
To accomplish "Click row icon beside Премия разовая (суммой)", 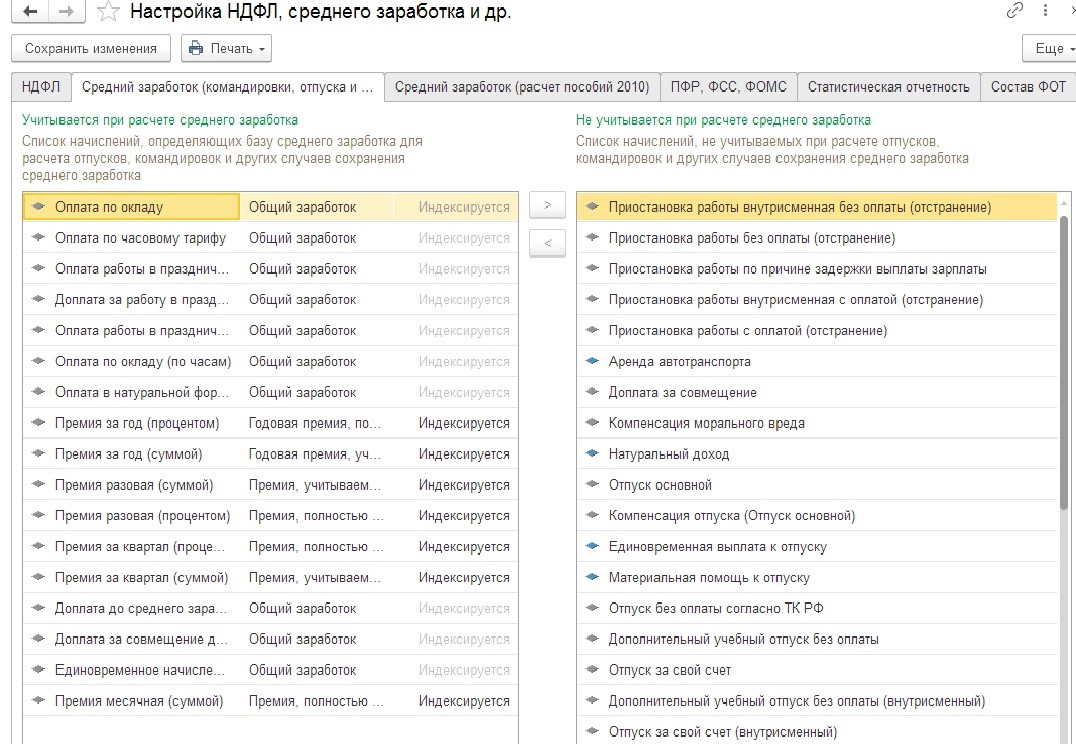I will point(38,485).
